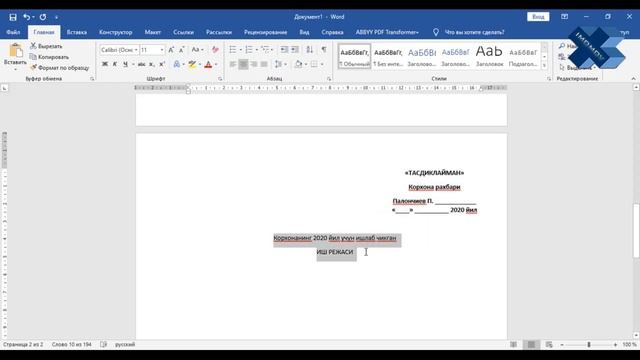Decrease paragraph indent
The height and width of the screenshot is (360, 640).
tap(284, 50)
